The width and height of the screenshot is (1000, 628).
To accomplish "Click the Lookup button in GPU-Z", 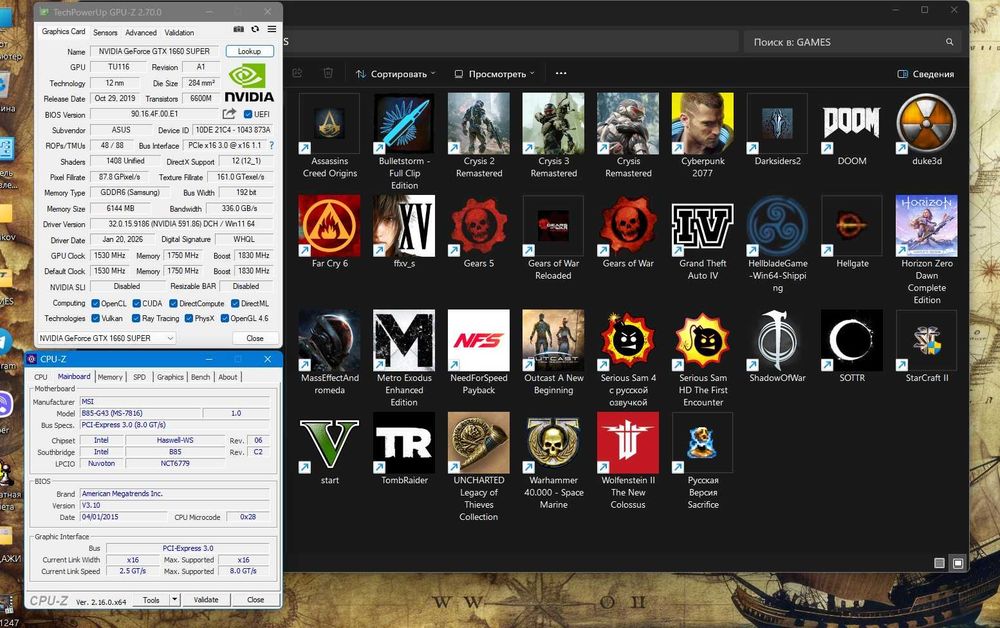I will 249,51.
